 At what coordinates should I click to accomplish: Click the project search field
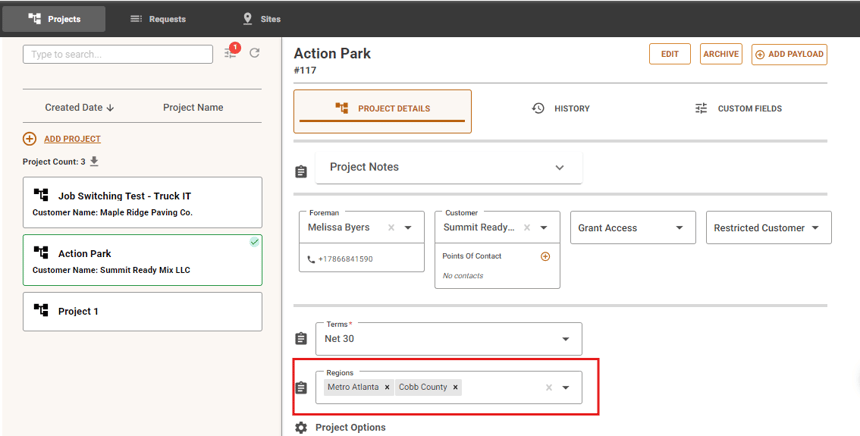(117, 54)
